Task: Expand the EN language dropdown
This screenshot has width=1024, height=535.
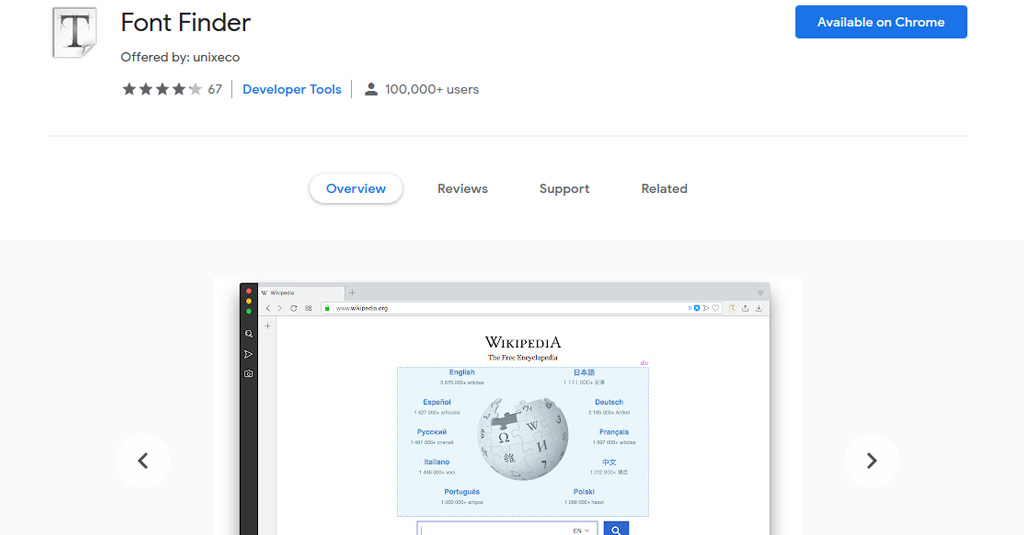Action: tap(584, 530)
